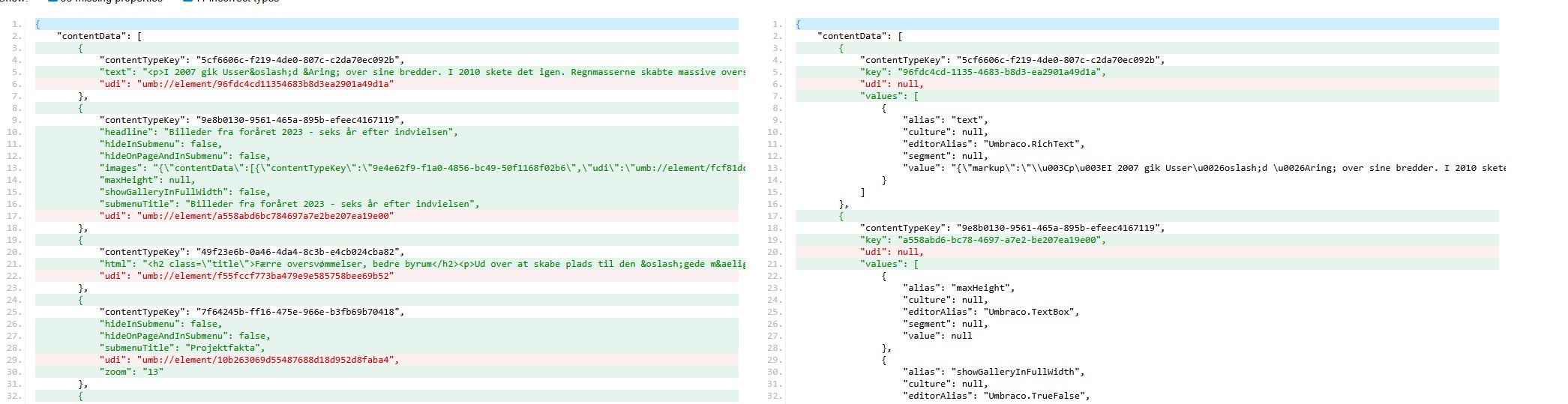Viewport: 1568px width, 404px height.
Task: Toggle the incorrect types checkbox
Action: tap(187, 1)
